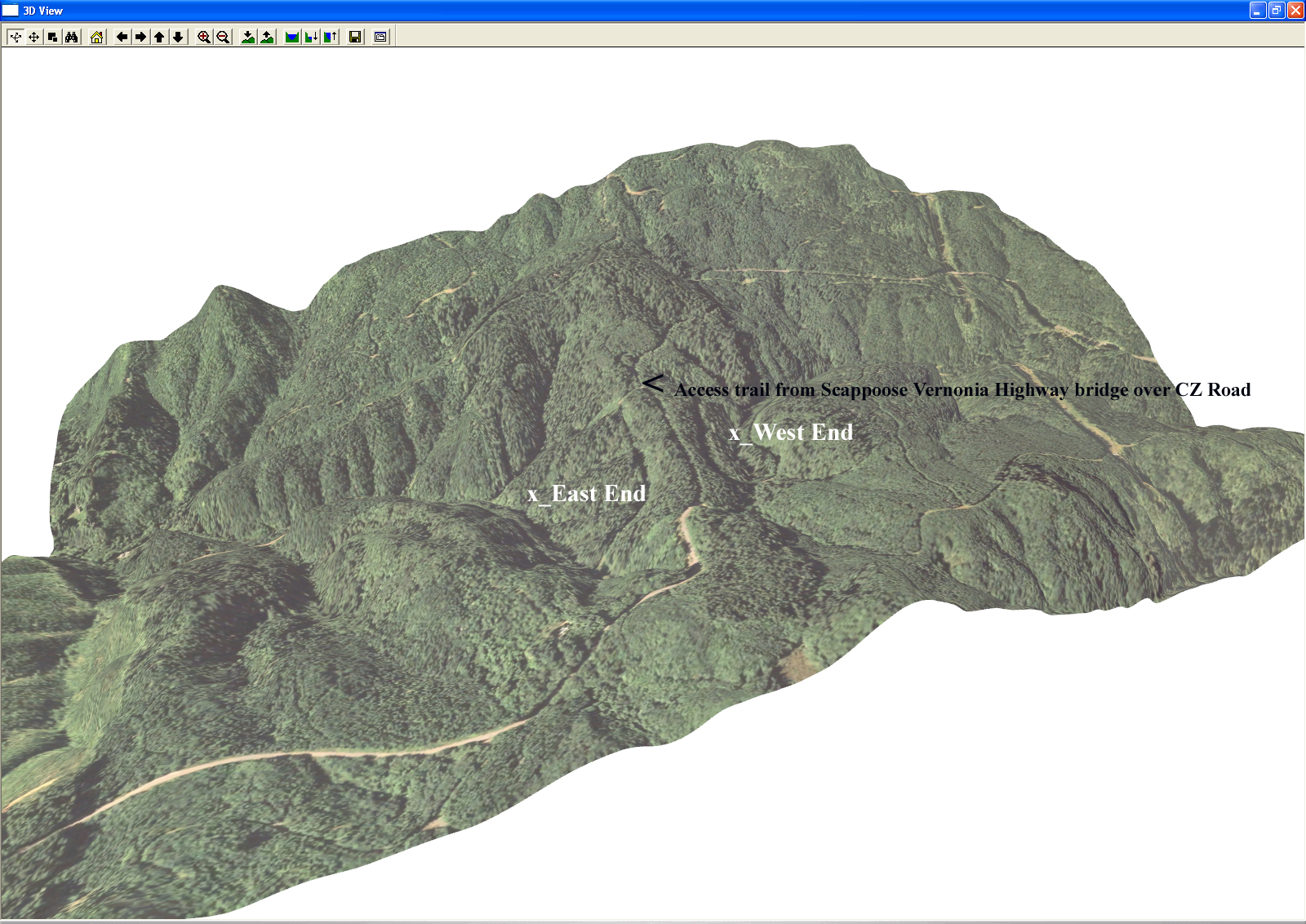
Task: Click the overlapping black squares icon
Action: click(x=53, y=37)
